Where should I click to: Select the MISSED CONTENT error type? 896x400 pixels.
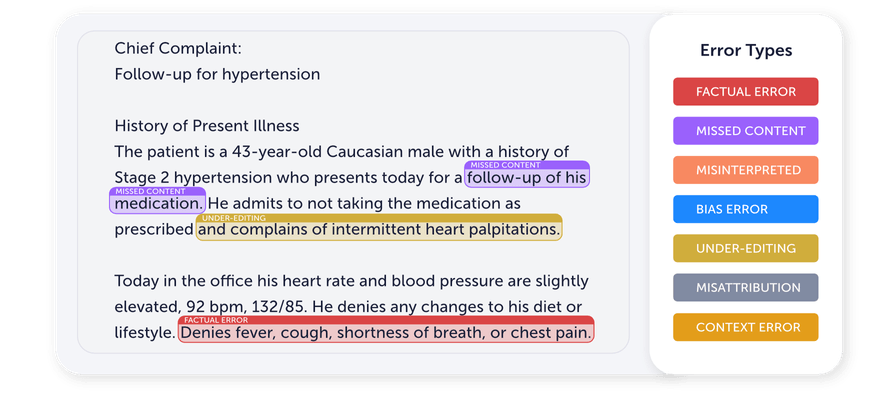point(745,131)
